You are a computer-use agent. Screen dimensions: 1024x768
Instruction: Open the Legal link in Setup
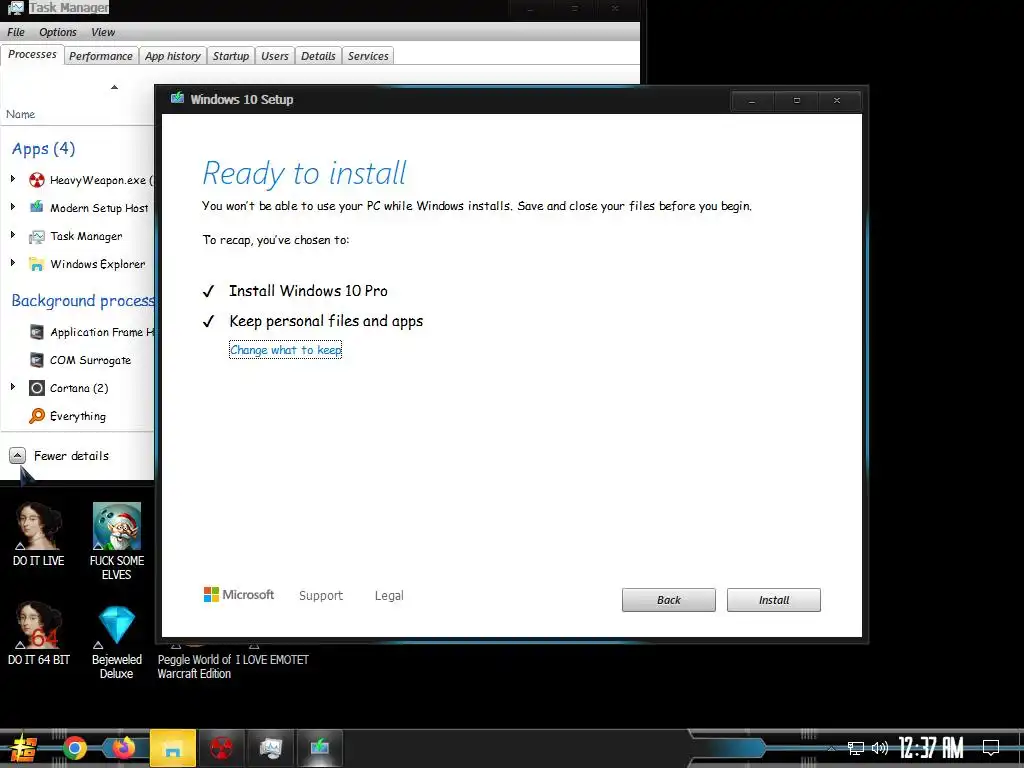tap(389, 596)
